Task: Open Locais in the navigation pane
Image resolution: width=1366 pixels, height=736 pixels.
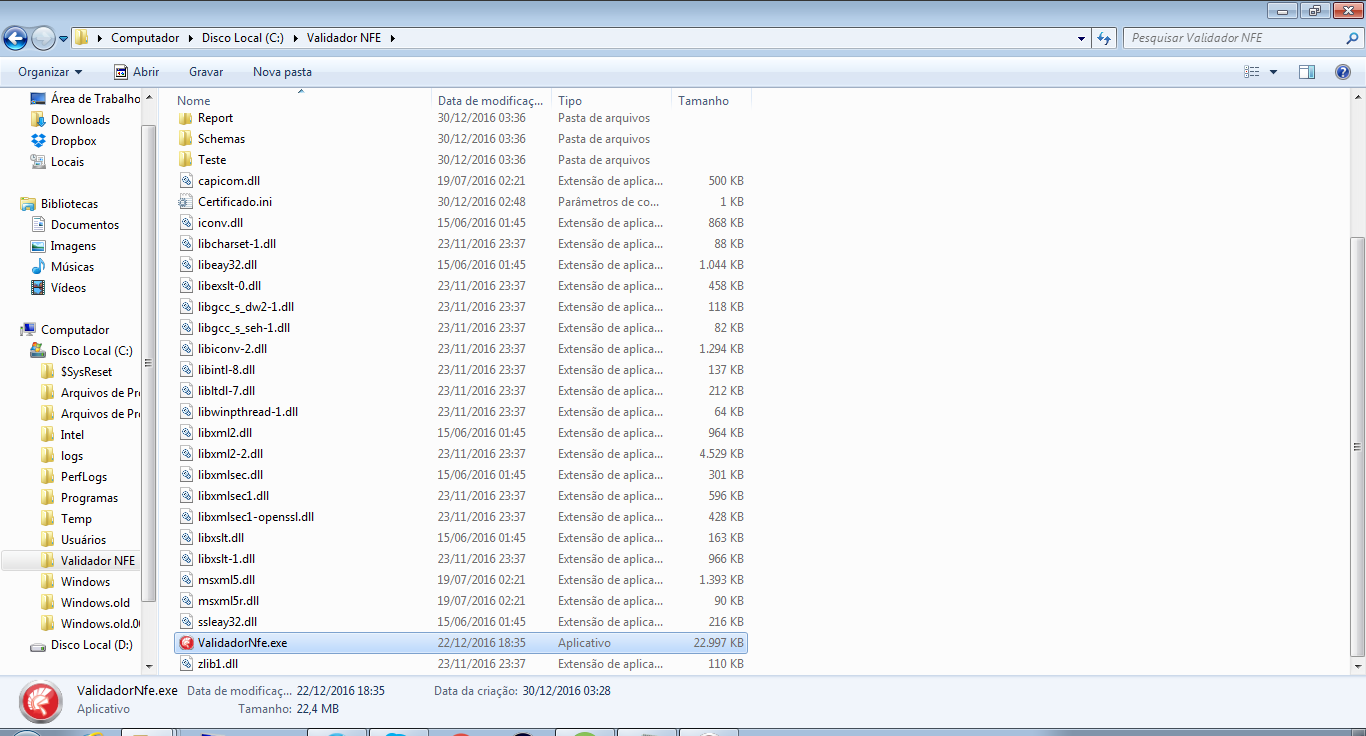Action: 67,162
